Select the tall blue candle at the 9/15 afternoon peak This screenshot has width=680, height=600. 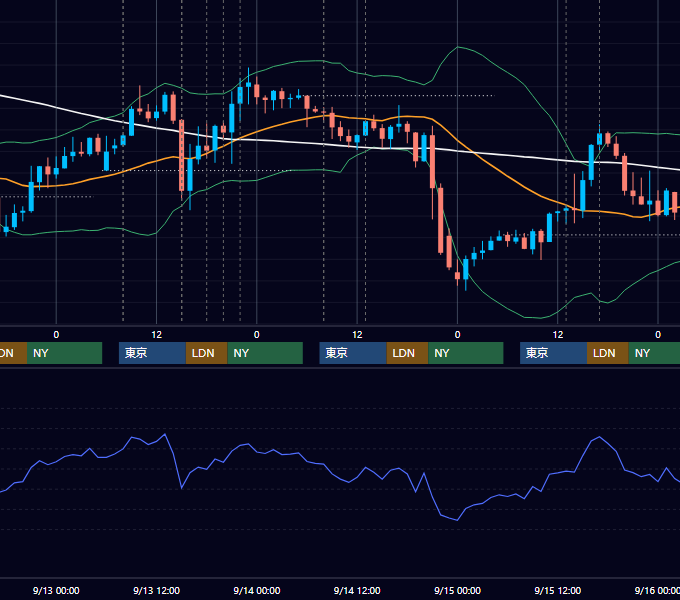point(591,162)
